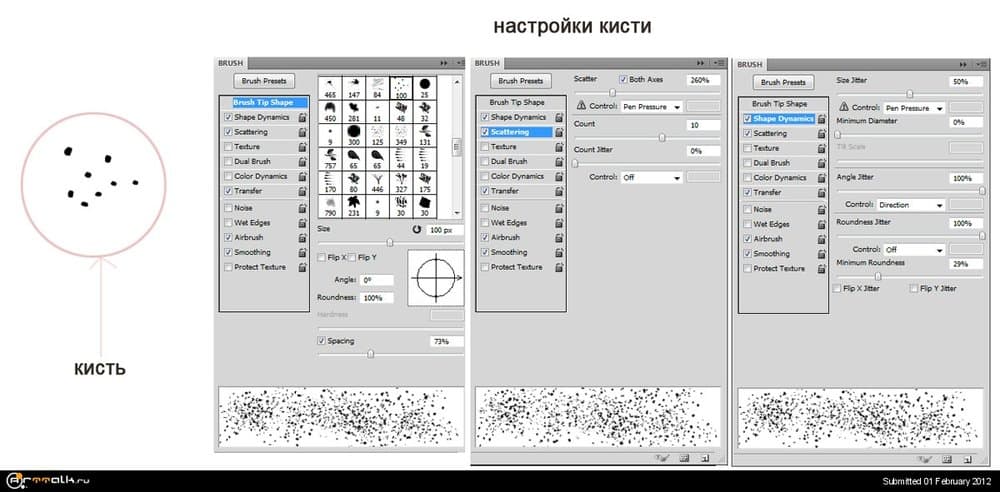Select brush preset thumbnail numbered 147
Screen dimensions: 1000x492
pos(354,87)
